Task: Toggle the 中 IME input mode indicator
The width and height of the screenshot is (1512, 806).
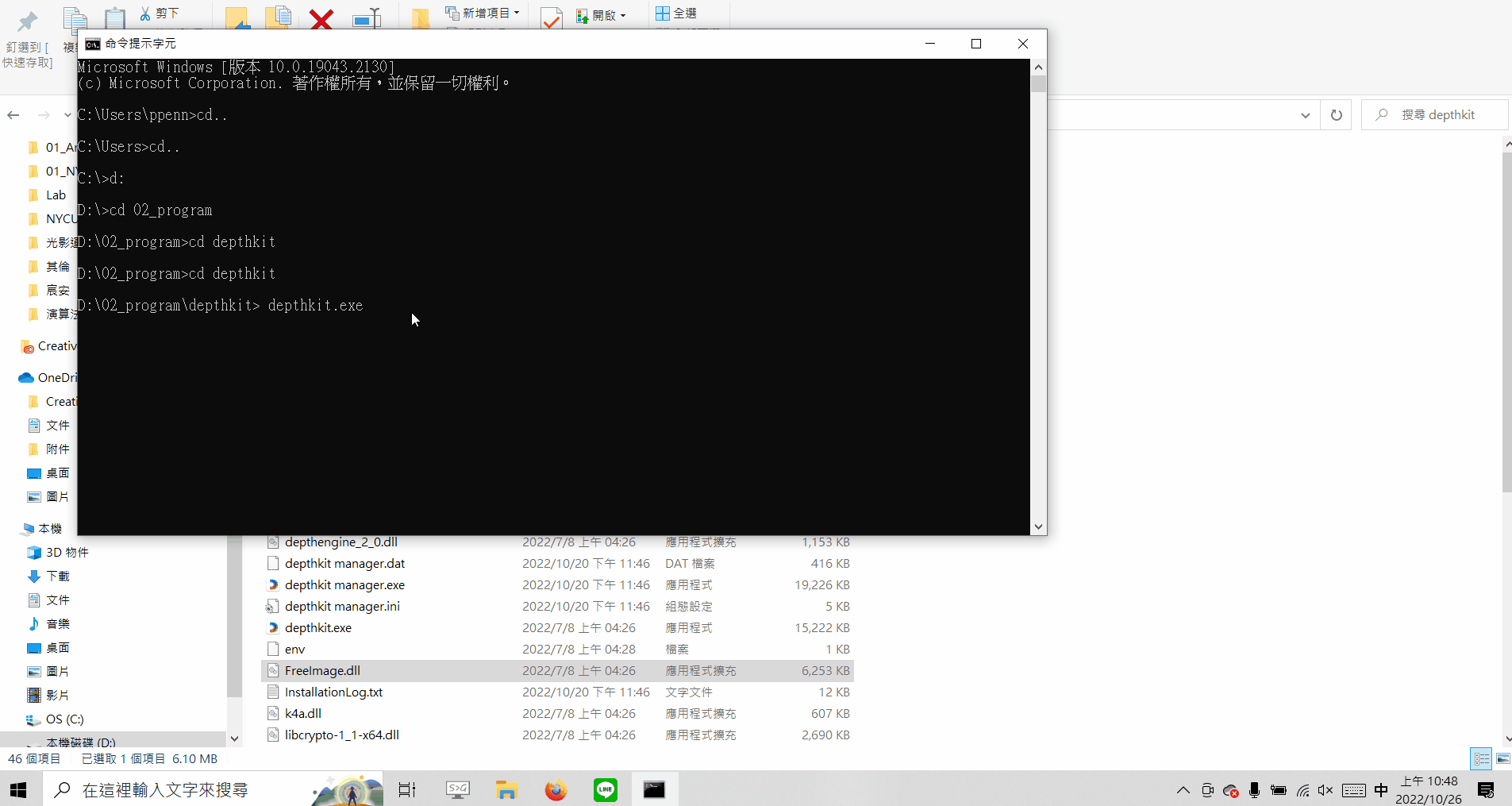Action: click(x=1381, y=790)
